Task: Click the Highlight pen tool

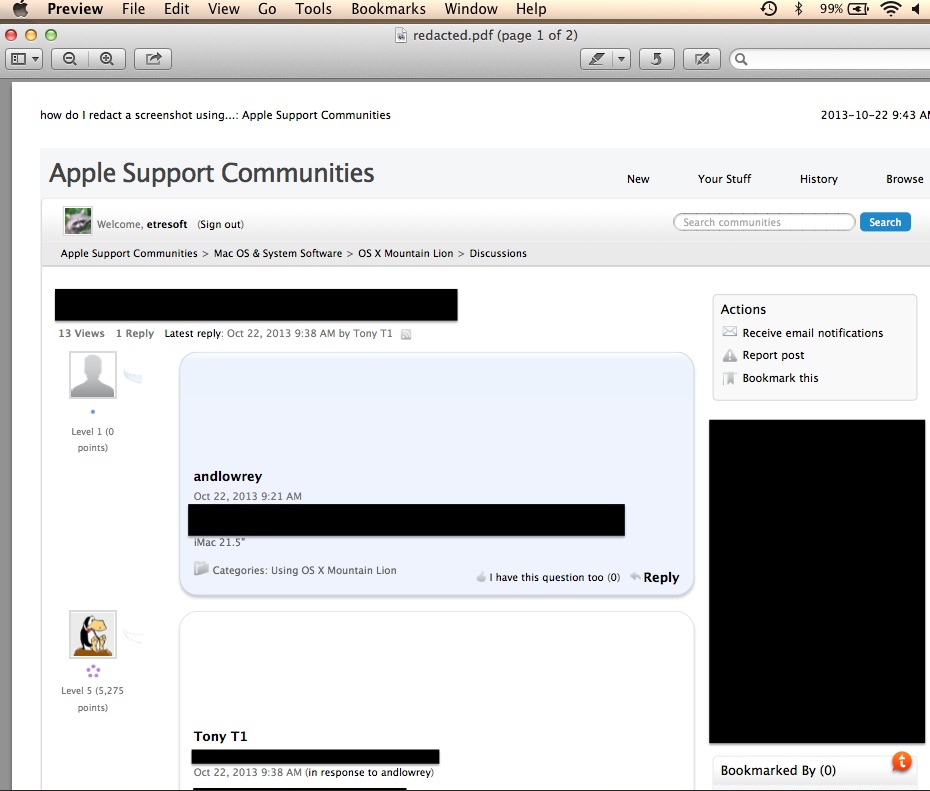Action: click(596, 59)
